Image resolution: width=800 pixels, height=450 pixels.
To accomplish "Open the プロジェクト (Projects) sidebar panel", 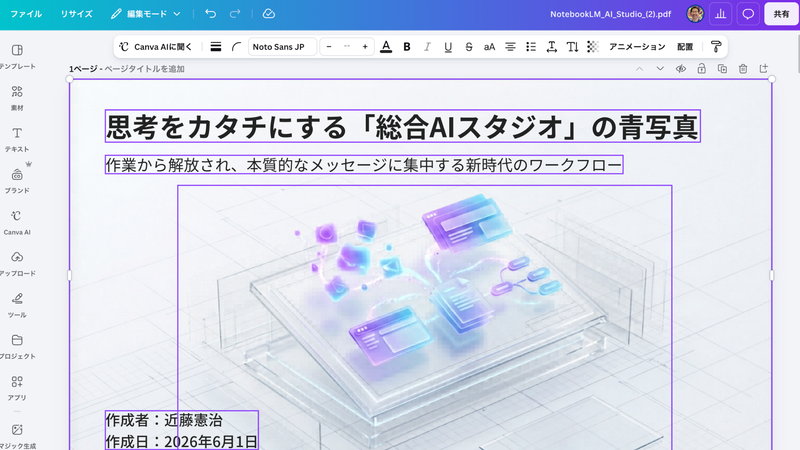I will 17,346.
